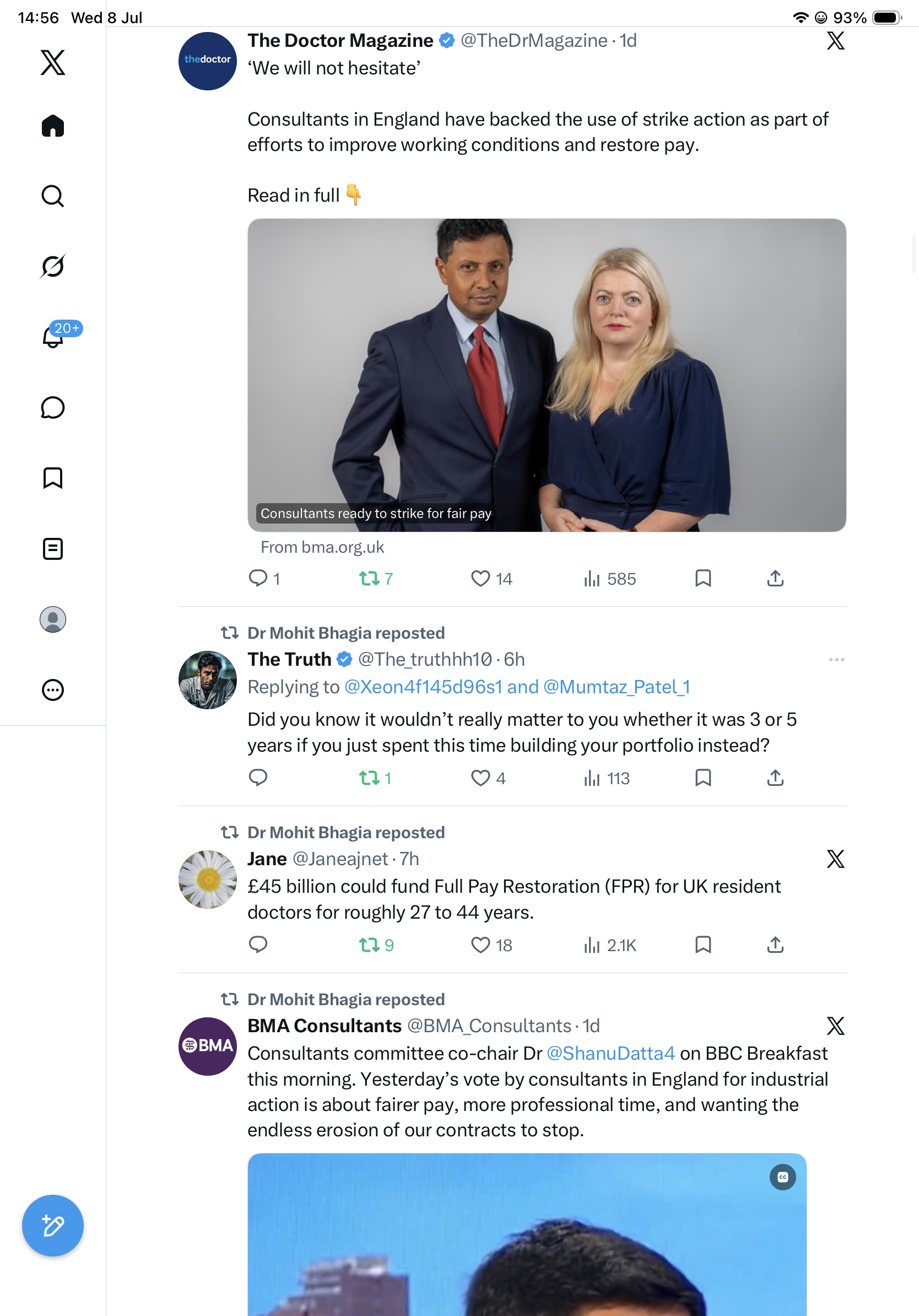This screenshot has width=919, height=1316.
Task: Open the Search magnifier in sidebar
Action: [x=53, y=196]
